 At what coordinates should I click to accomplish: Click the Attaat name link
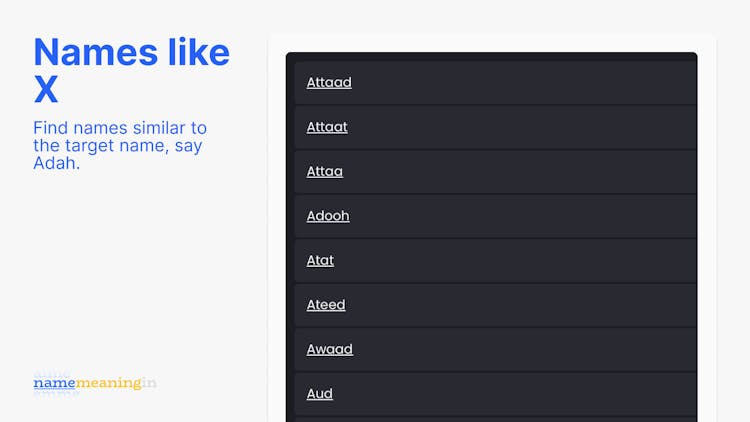pos(327,127)
